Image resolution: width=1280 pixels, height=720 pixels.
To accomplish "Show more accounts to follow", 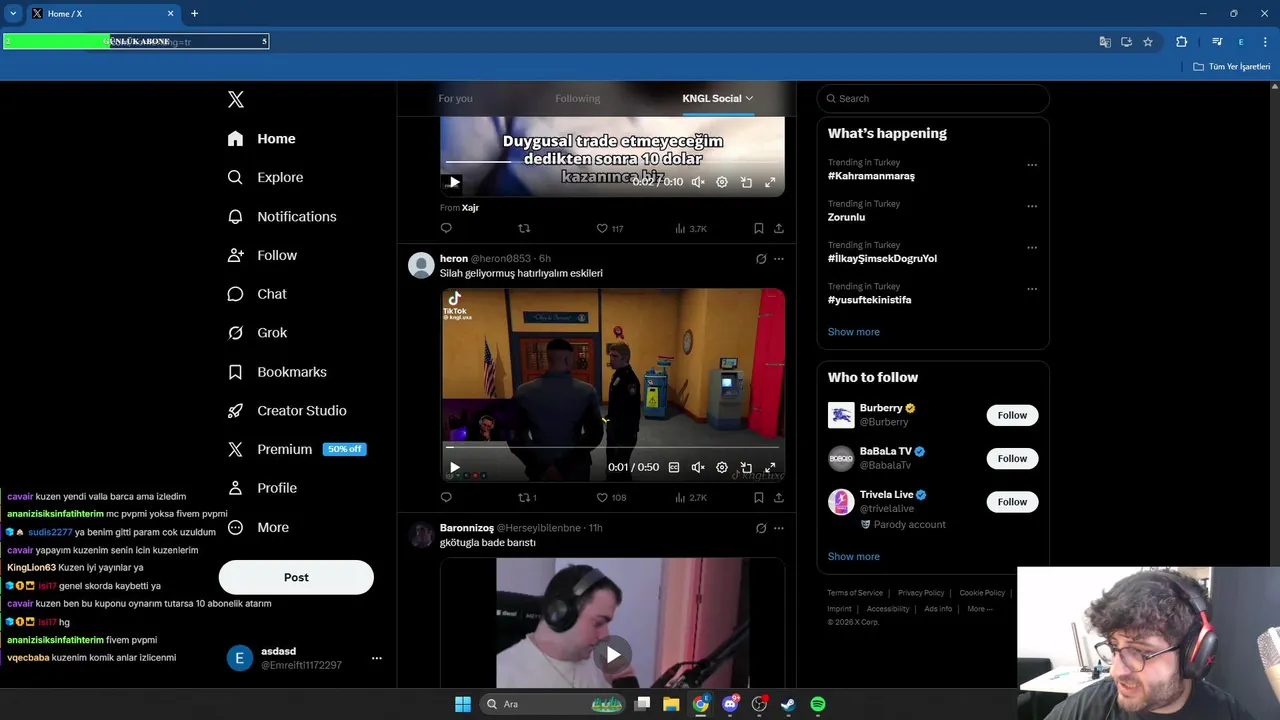I will 853,556.
